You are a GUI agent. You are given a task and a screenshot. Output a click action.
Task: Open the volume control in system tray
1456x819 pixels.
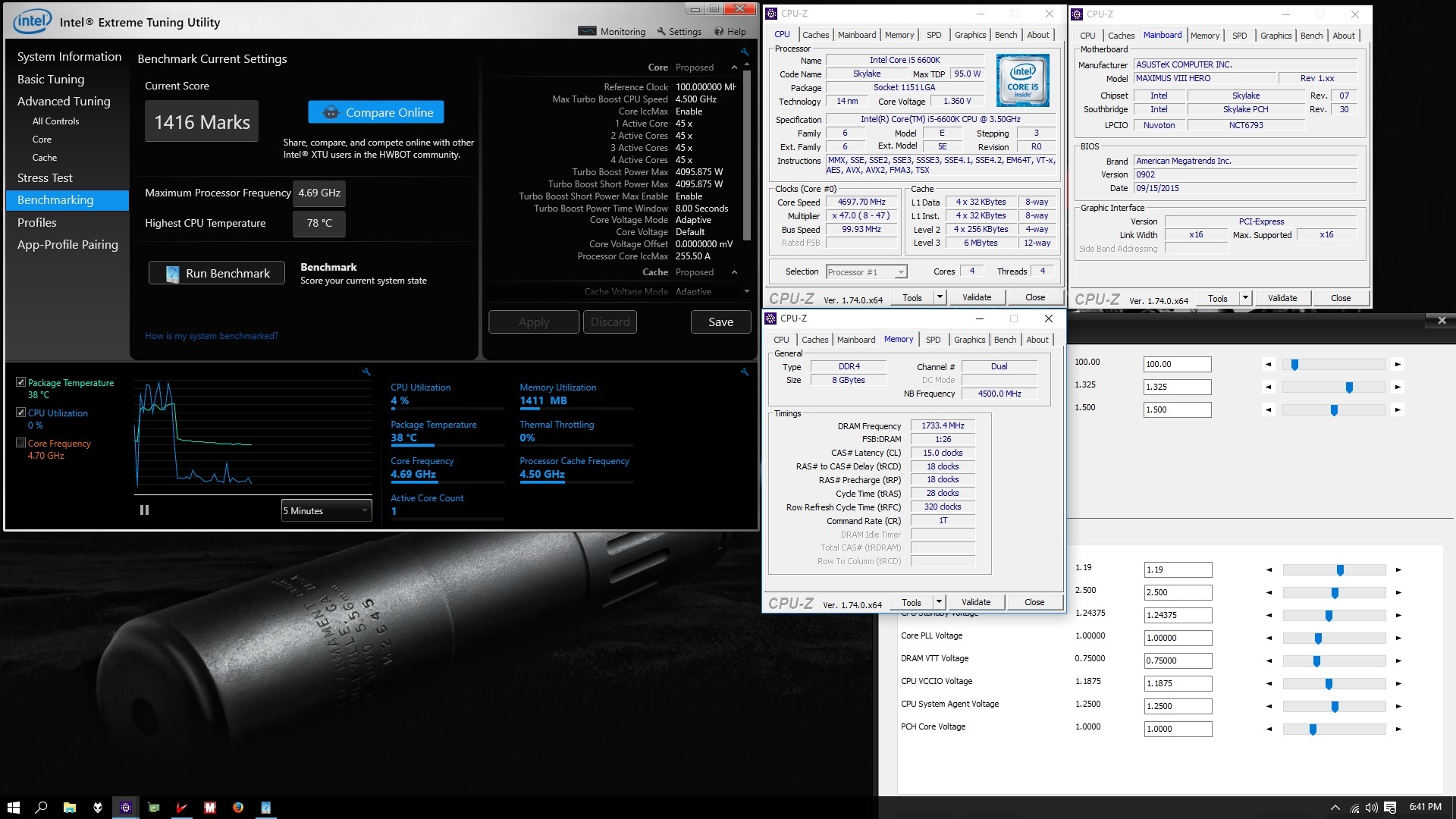1372,808
